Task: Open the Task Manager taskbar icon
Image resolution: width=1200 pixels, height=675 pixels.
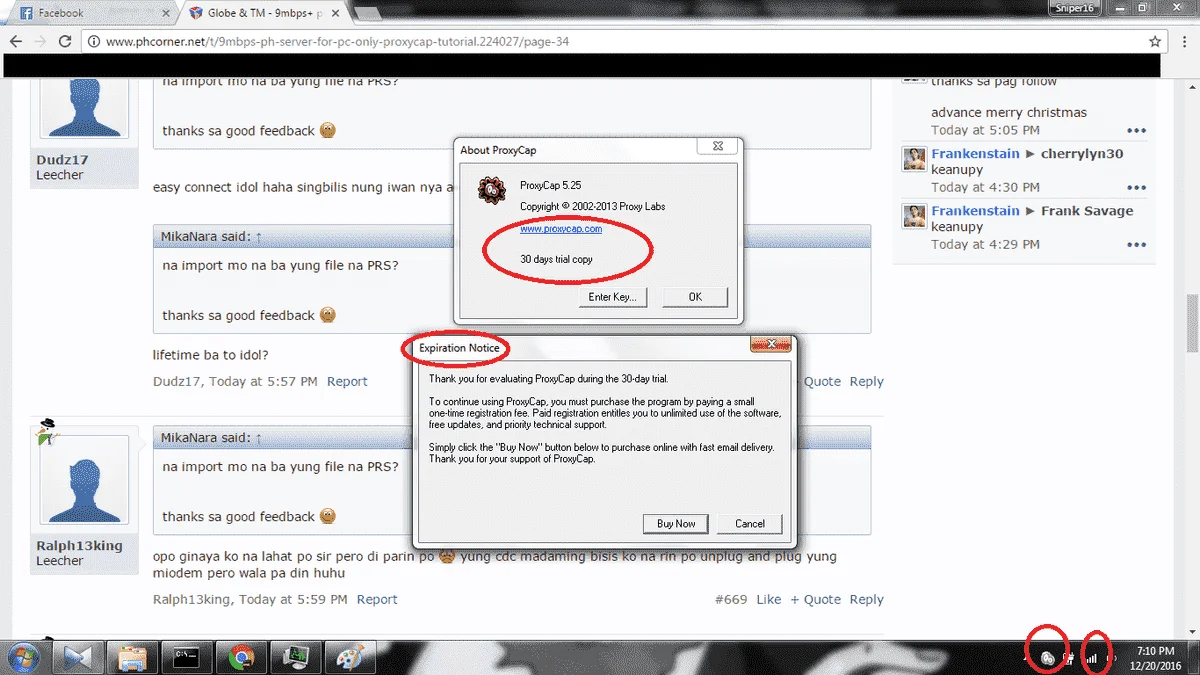Action: coord(296,657)
